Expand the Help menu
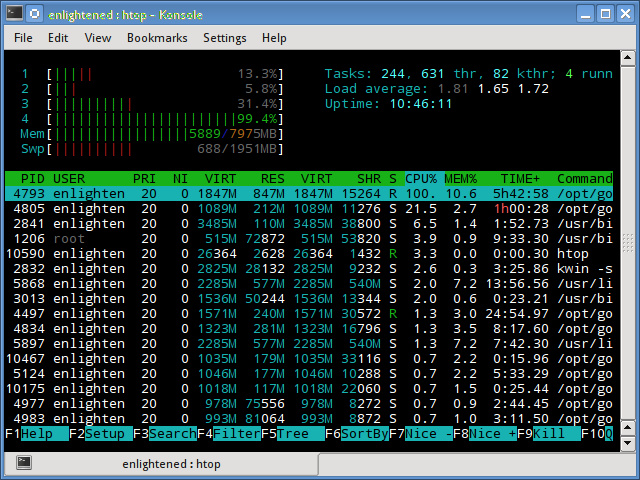 pos(274,38)
